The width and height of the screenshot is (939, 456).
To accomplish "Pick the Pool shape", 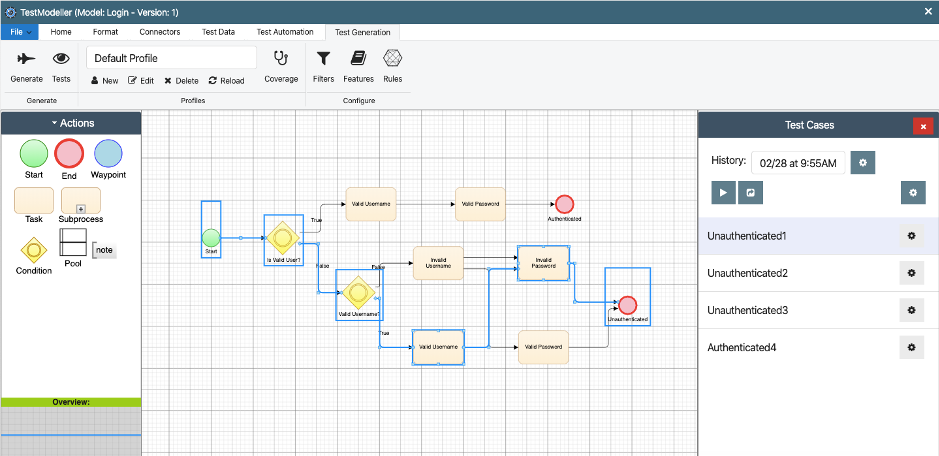I will point(72,242).
